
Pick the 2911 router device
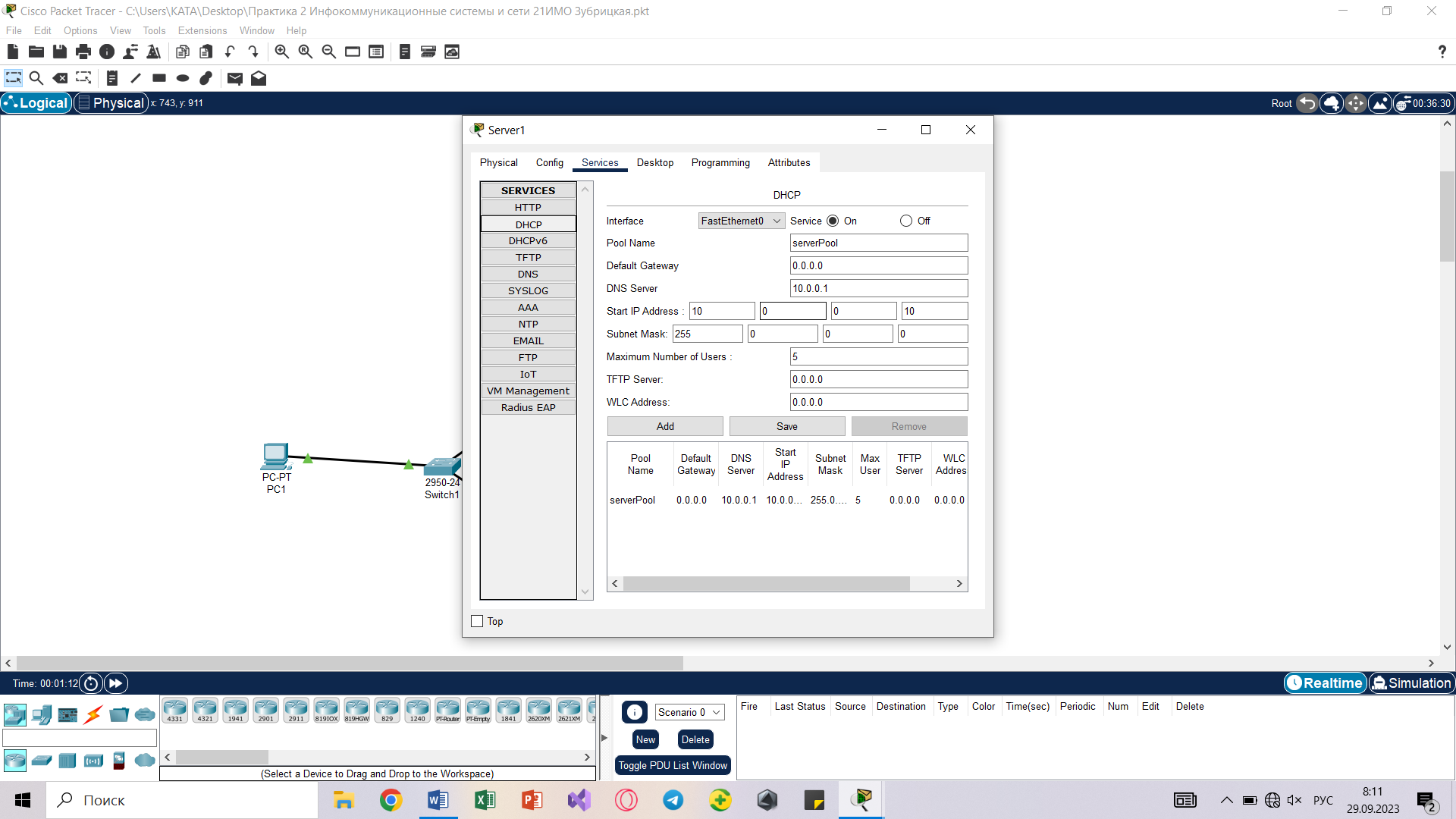tap(297, 711)
